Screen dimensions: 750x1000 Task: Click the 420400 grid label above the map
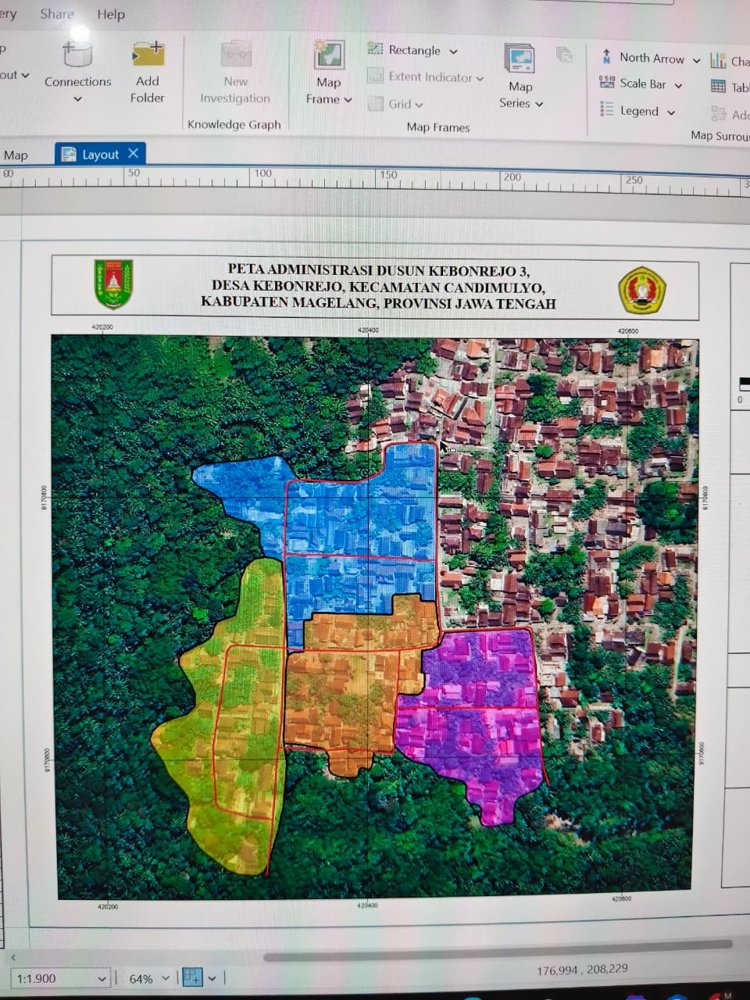click(367, 330)
